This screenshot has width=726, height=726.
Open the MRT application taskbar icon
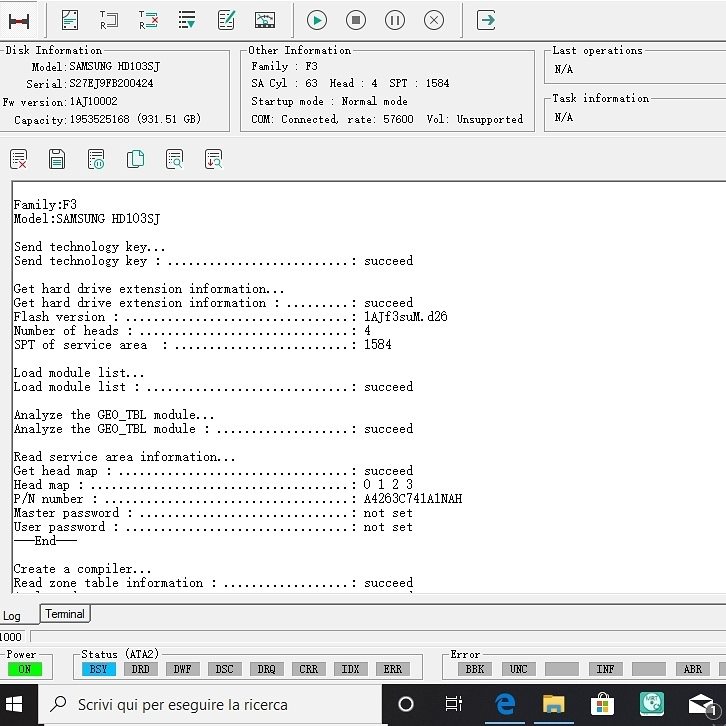pos(652,705)
